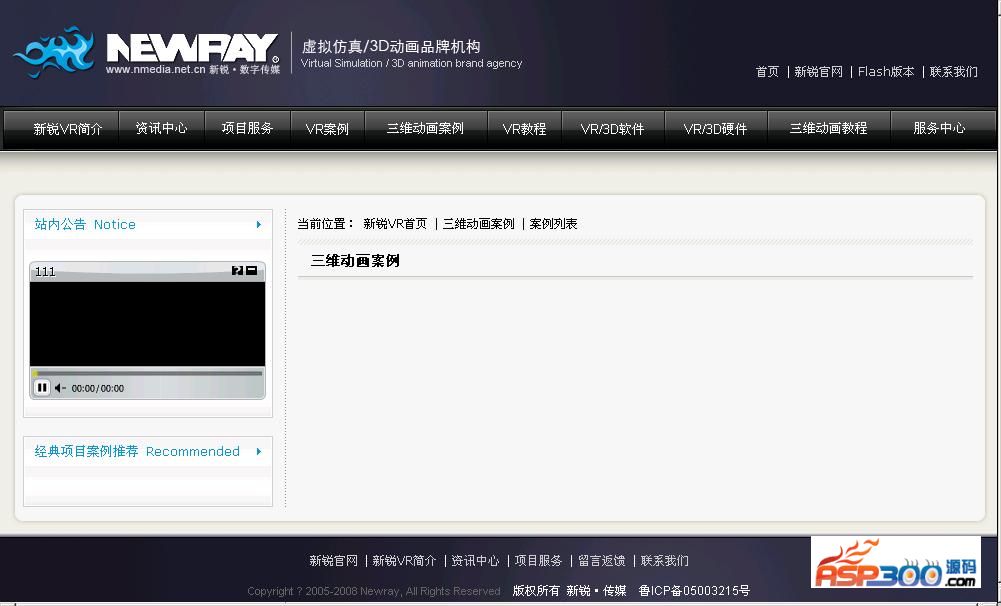This screenshot has width=1001, height=606.
Task: Minimize the video player with the minus icon
Action: tap(252, 271)
